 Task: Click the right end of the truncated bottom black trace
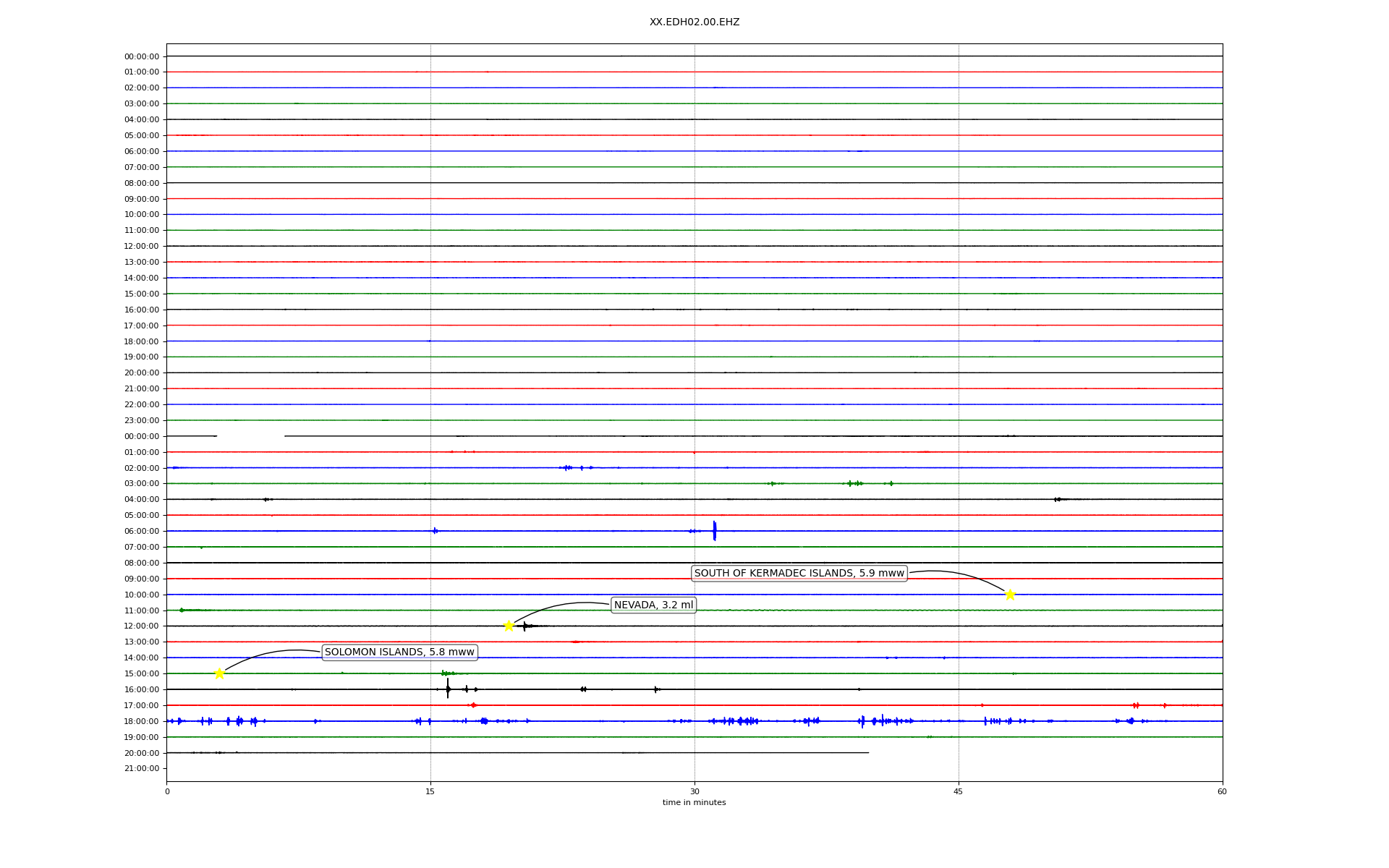click(867, 753)
